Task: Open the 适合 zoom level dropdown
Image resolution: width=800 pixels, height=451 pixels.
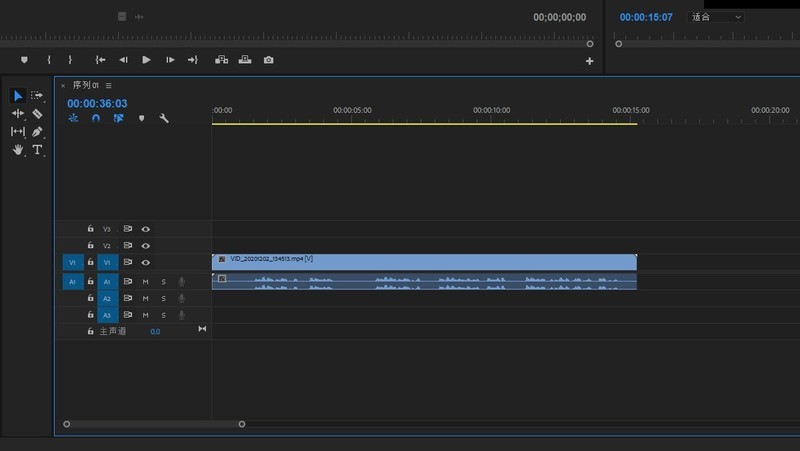Action: click(x=717, y=17)
